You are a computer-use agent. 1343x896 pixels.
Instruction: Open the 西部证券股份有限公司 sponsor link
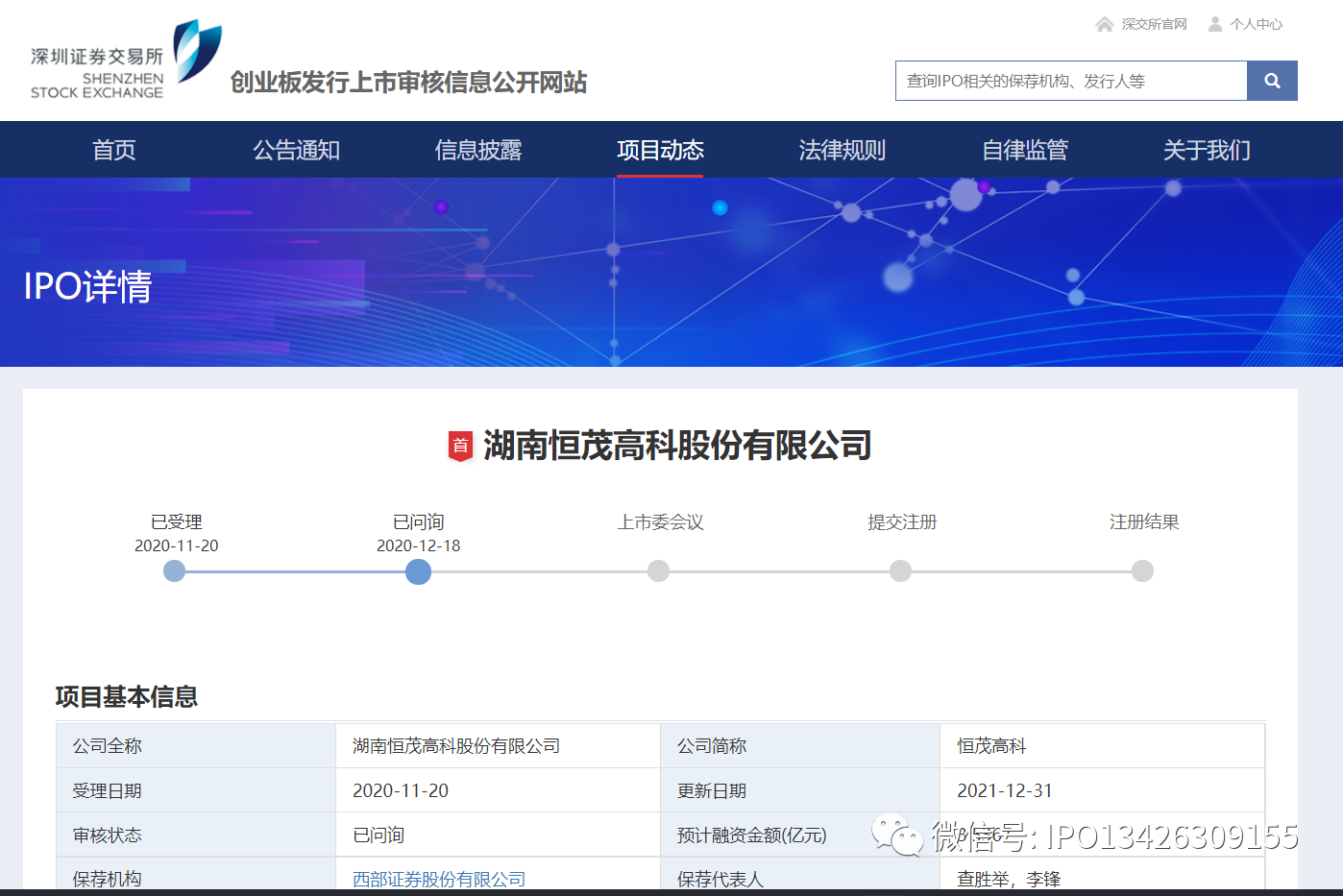[439, 879]
